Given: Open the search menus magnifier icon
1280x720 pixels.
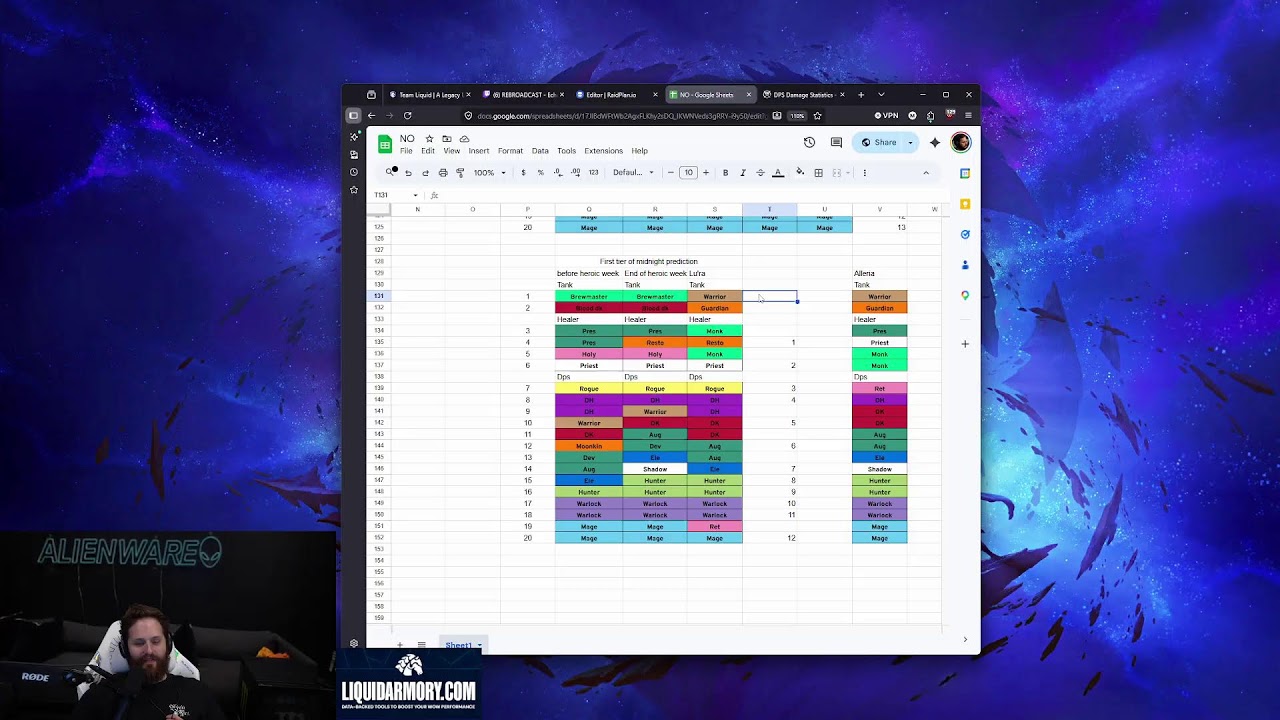Looking at the screenshot, I should click(390, 172).
